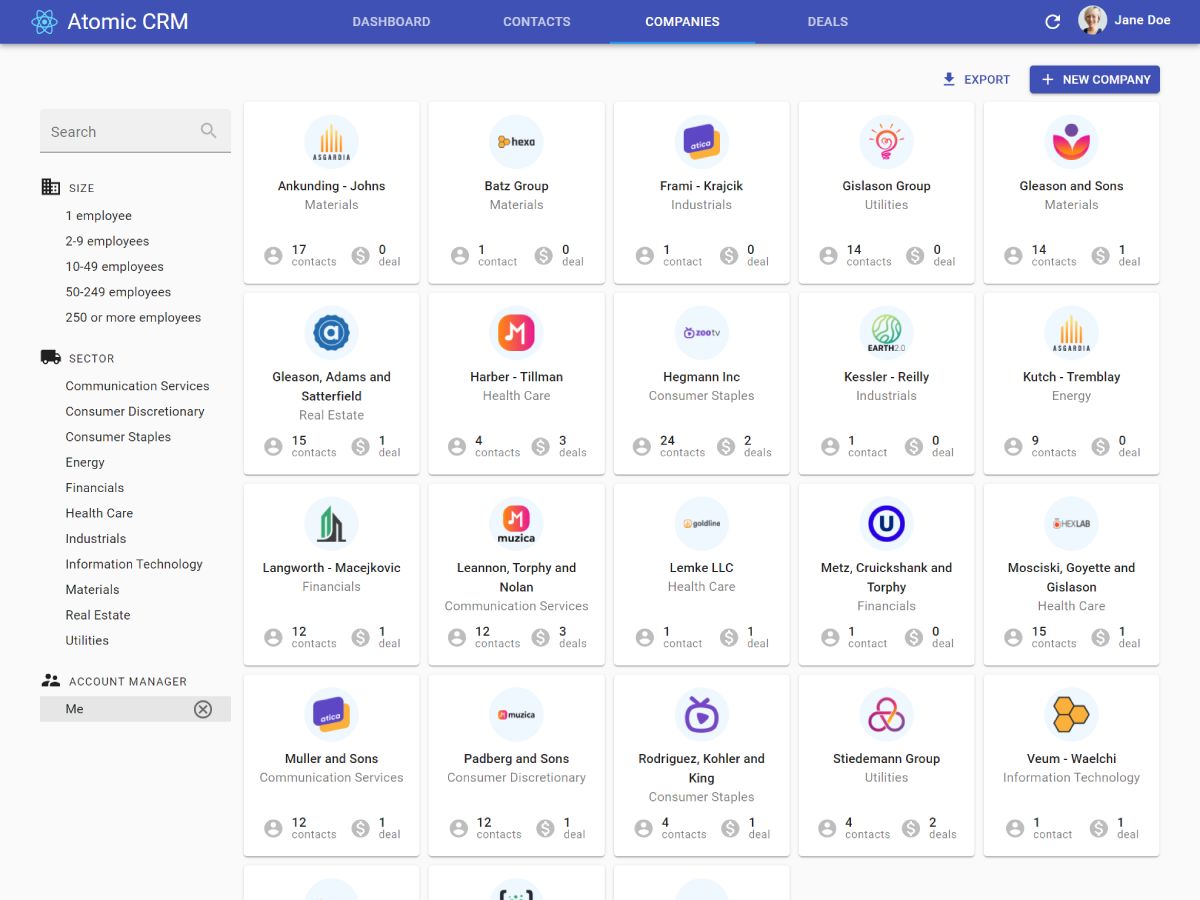This screenshot has width=1200, height=900.
Task: Click the HEXLAB logo on Mosciski, Goyette and Gislason
Action: [x=1071, y=523]
